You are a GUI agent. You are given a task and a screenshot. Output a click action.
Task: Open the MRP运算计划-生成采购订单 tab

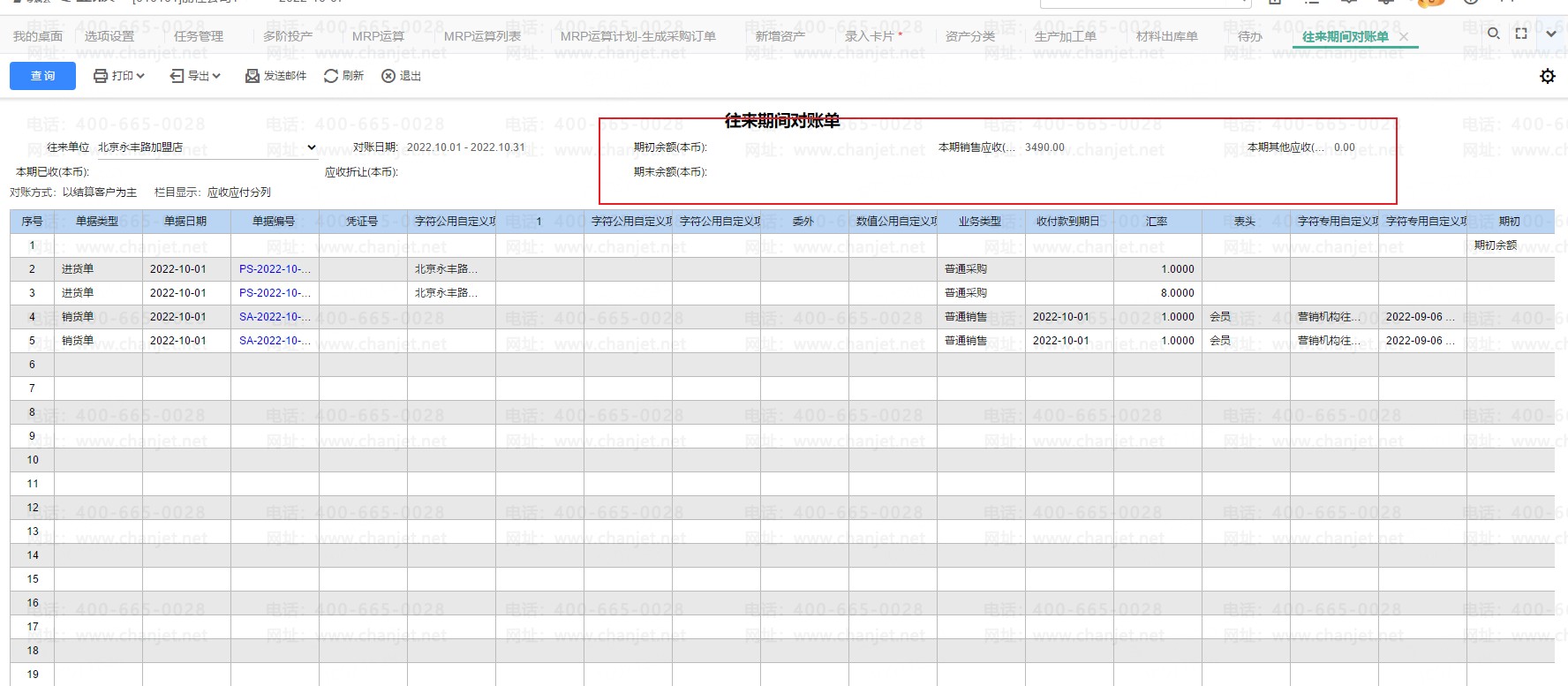[638, 36]
